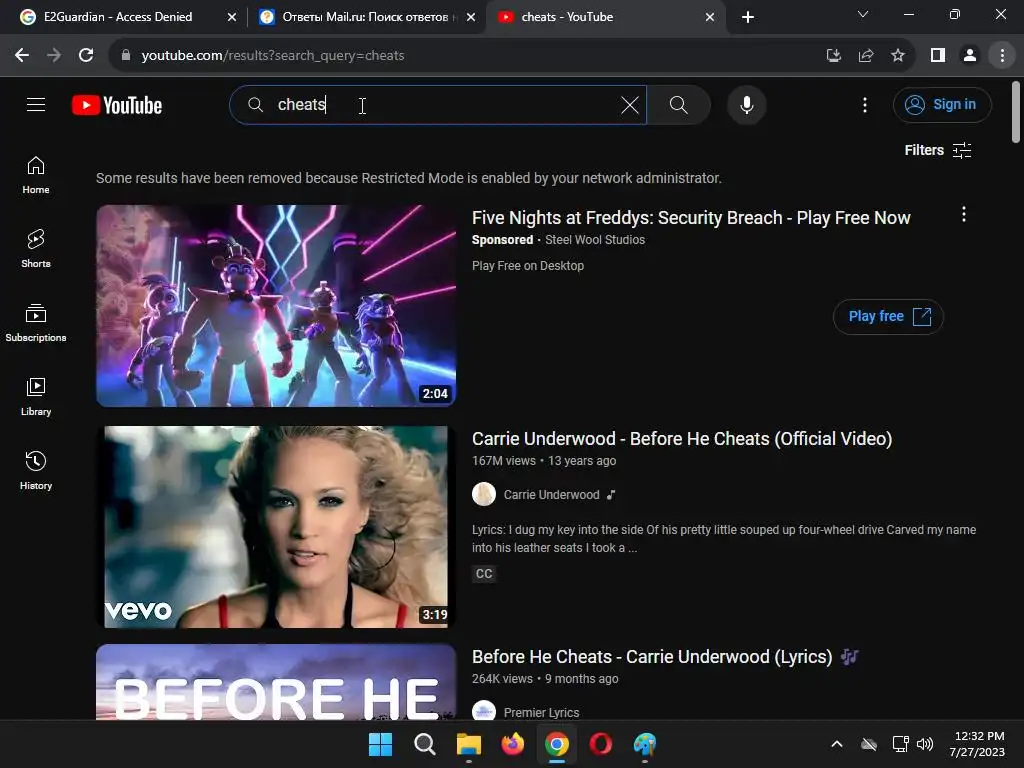This screenshot has width=1024, height=768.
Task: Go to the YouTube logo home link
Action: coord(117,105)
